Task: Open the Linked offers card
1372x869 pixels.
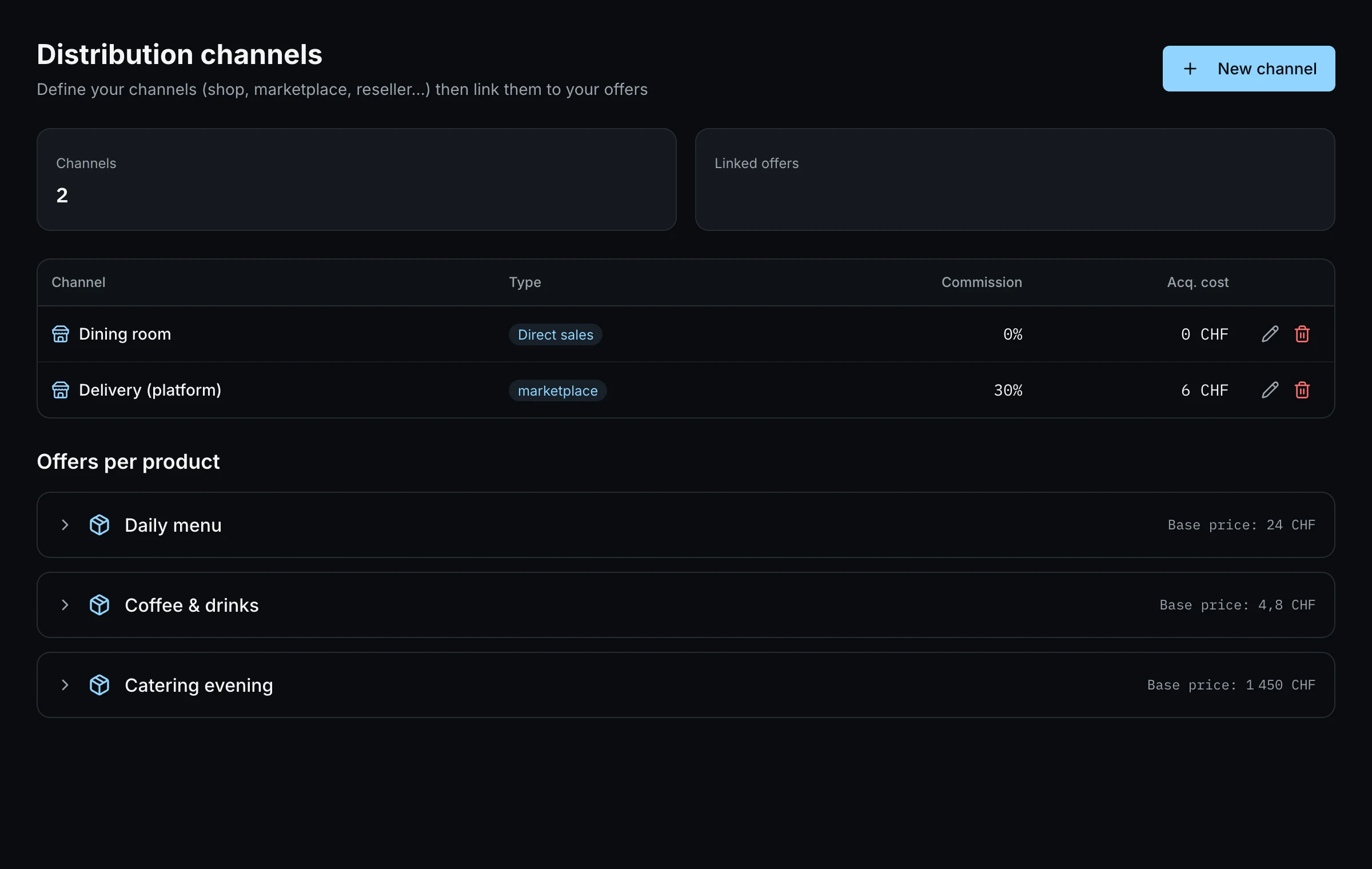Action: coord(1015,180)
